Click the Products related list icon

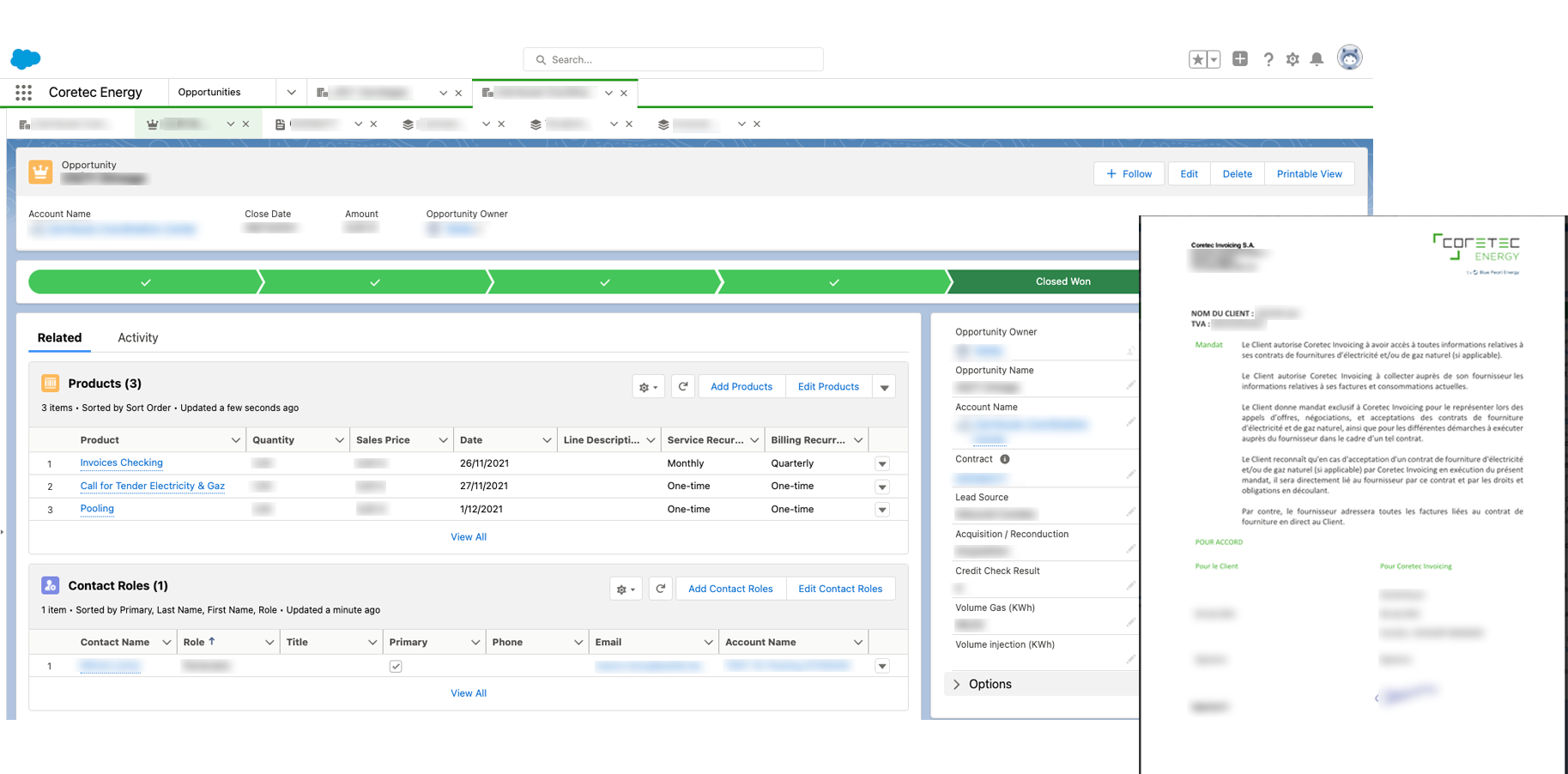(x=50, y=383)
